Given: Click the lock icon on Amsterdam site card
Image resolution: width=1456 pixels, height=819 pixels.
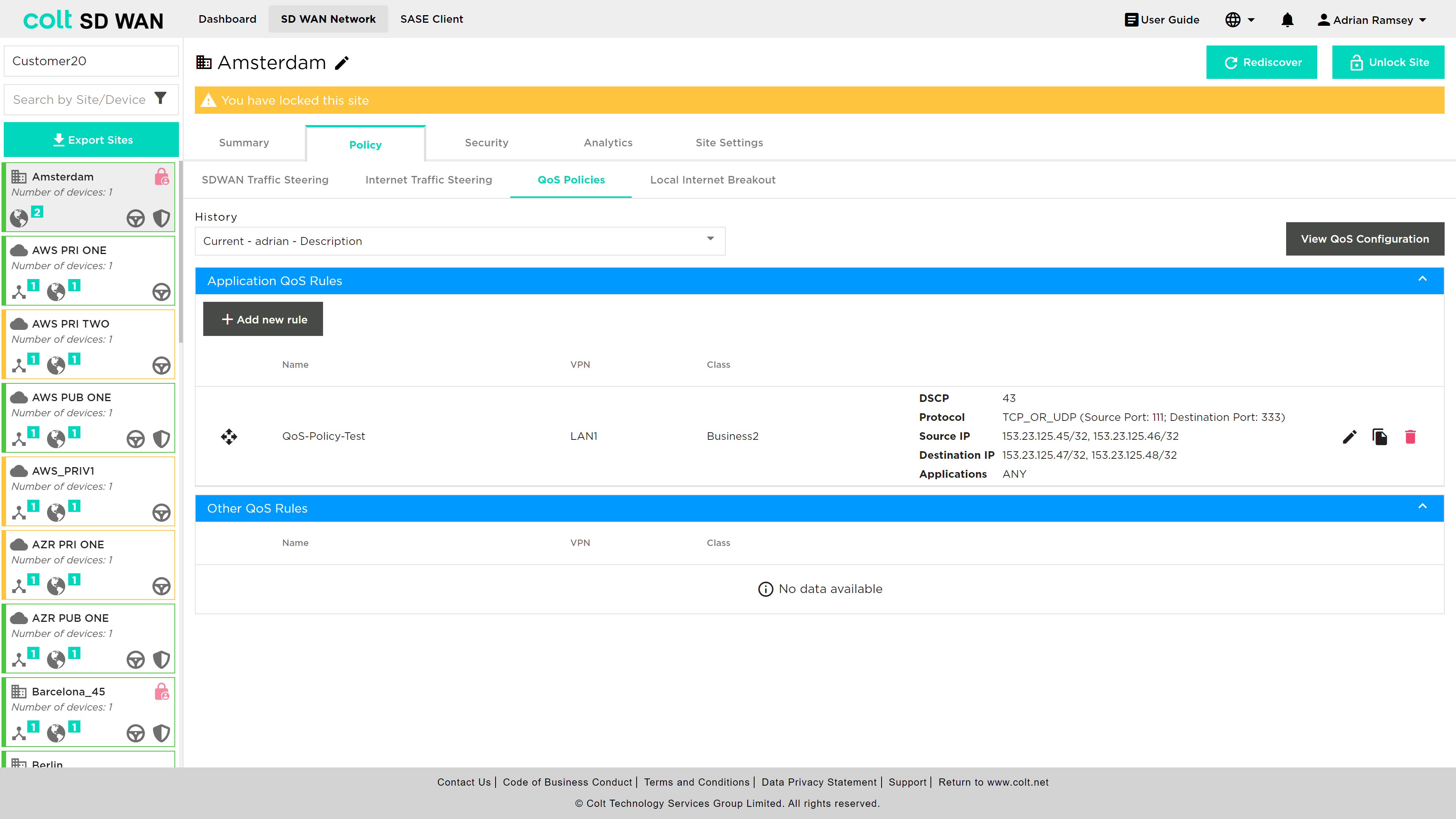Looking at the screenshot, I should [162, 176].
